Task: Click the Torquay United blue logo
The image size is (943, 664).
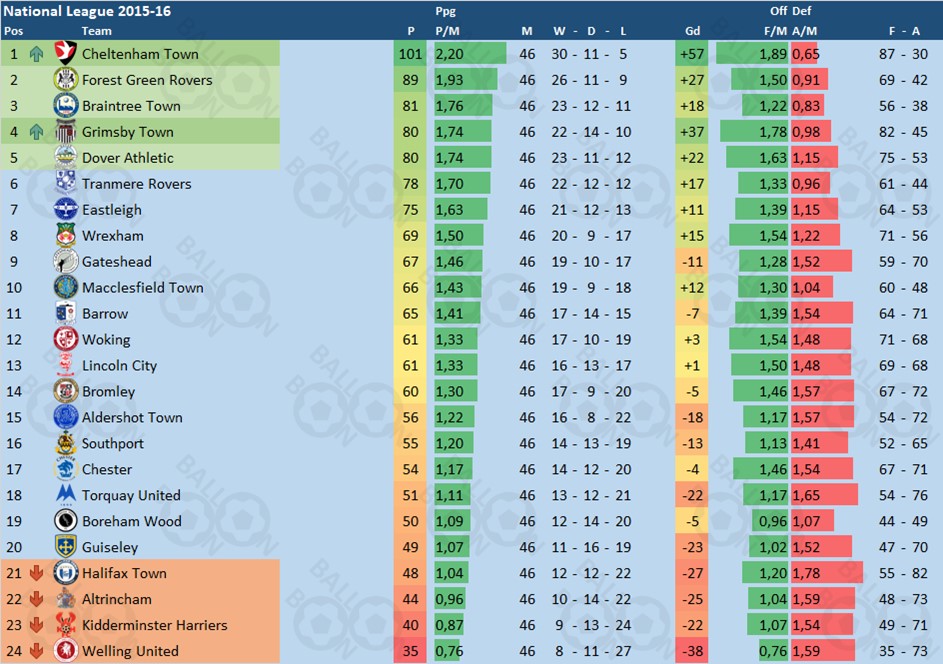Action: [65, 494]
